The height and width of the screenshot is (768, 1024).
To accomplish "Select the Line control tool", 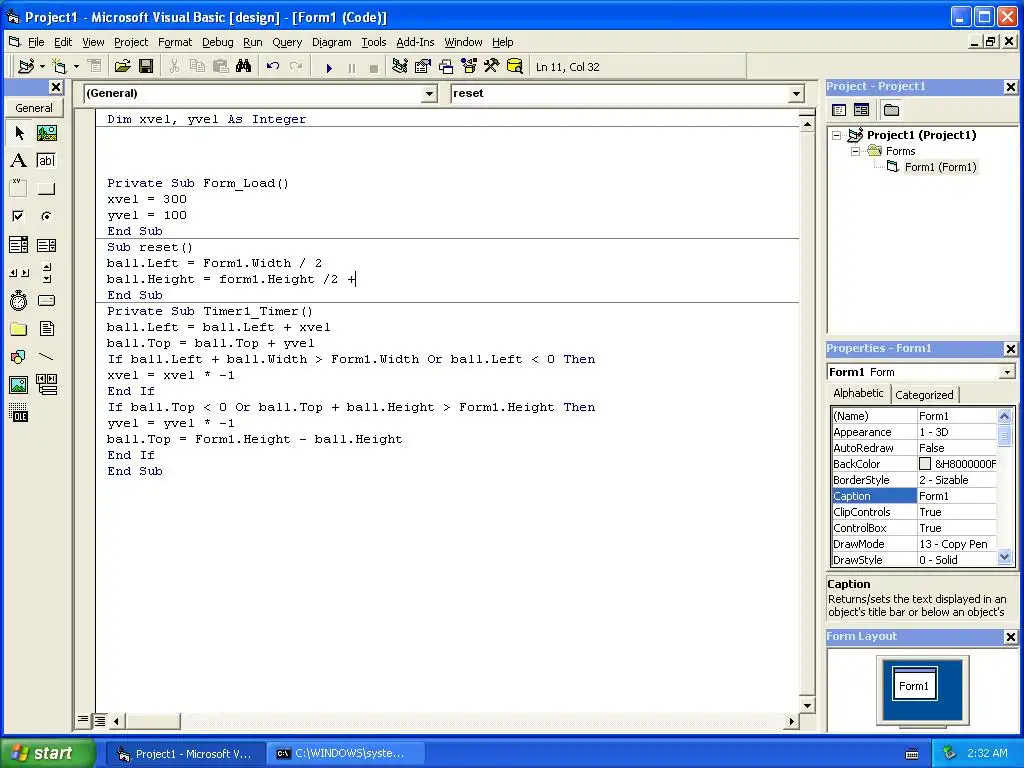I will coord(46,357).
